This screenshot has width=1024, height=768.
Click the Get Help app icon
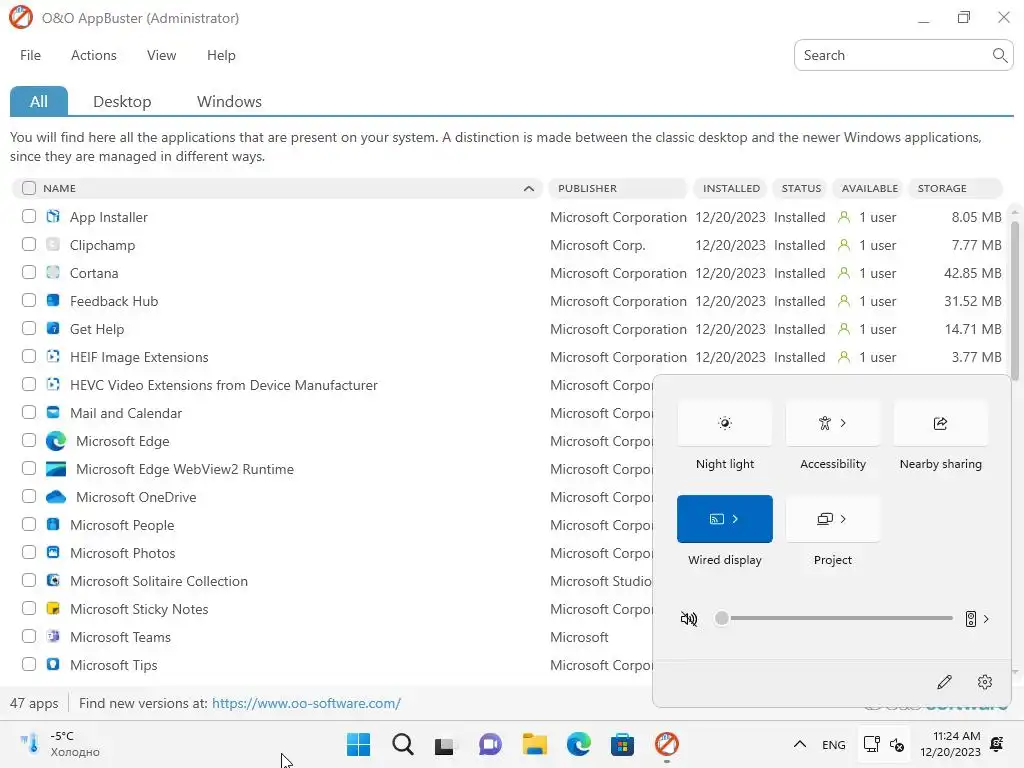click(53, 328)
